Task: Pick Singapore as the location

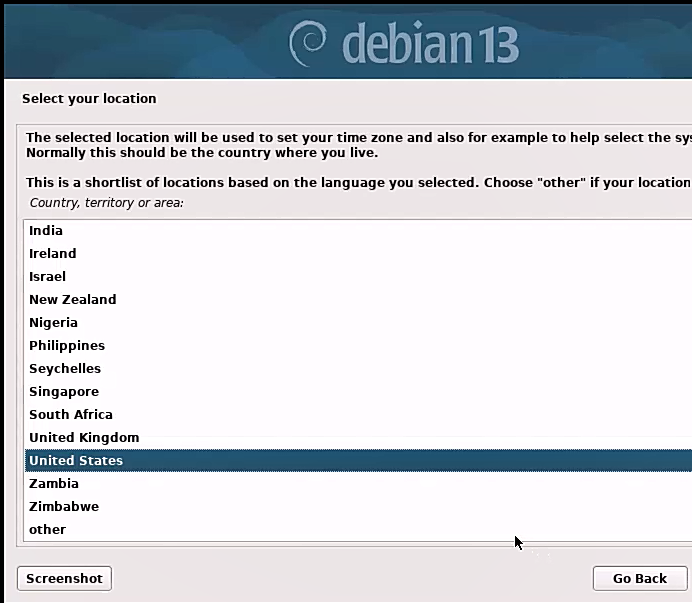Action: tap(63, 392)
